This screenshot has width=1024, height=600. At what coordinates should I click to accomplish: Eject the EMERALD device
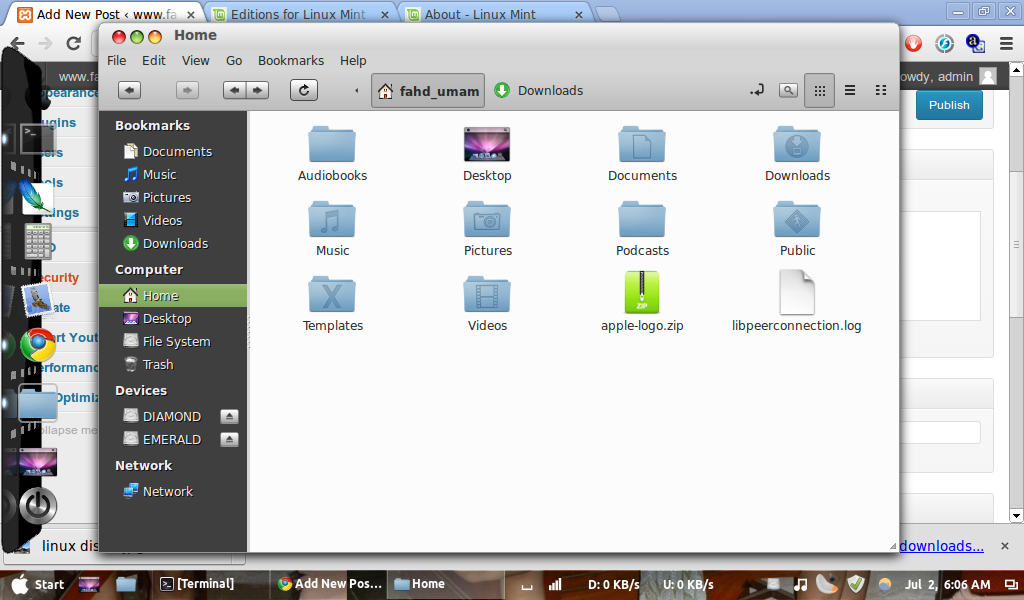coord(229,439)
